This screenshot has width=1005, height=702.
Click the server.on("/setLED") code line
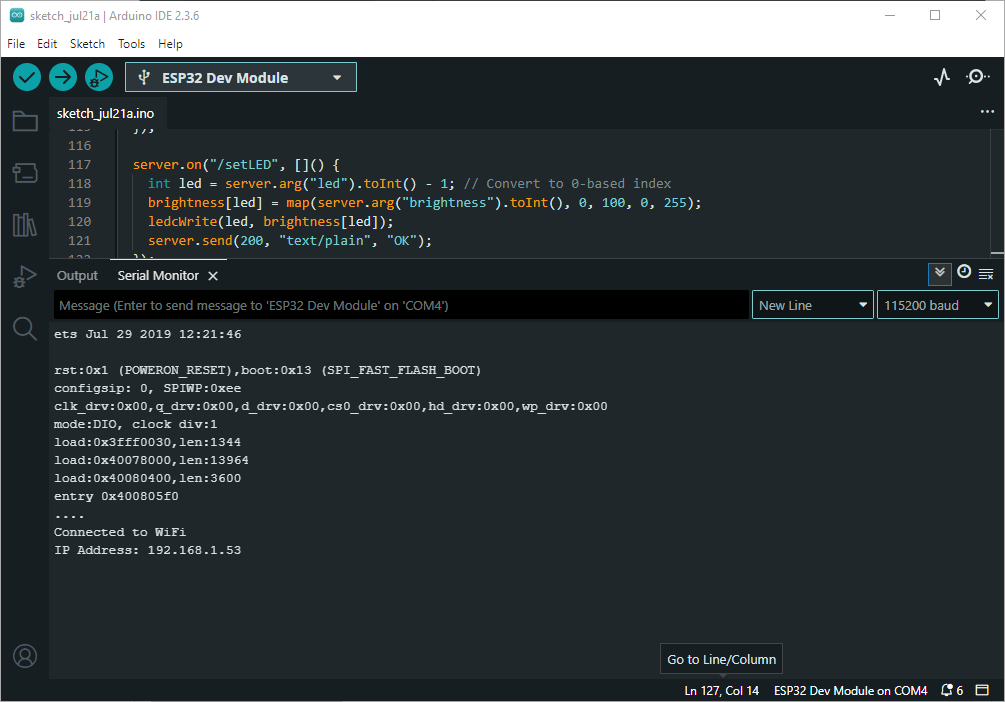[x=237, y=165]
